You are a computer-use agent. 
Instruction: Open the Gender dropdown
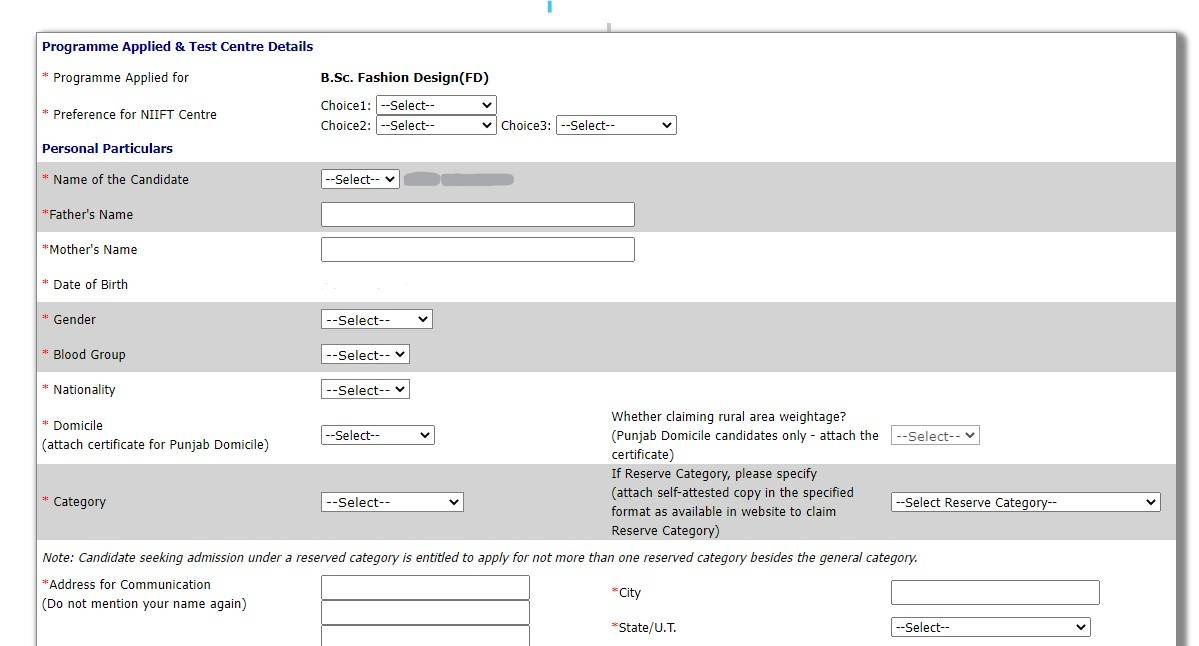376,319
